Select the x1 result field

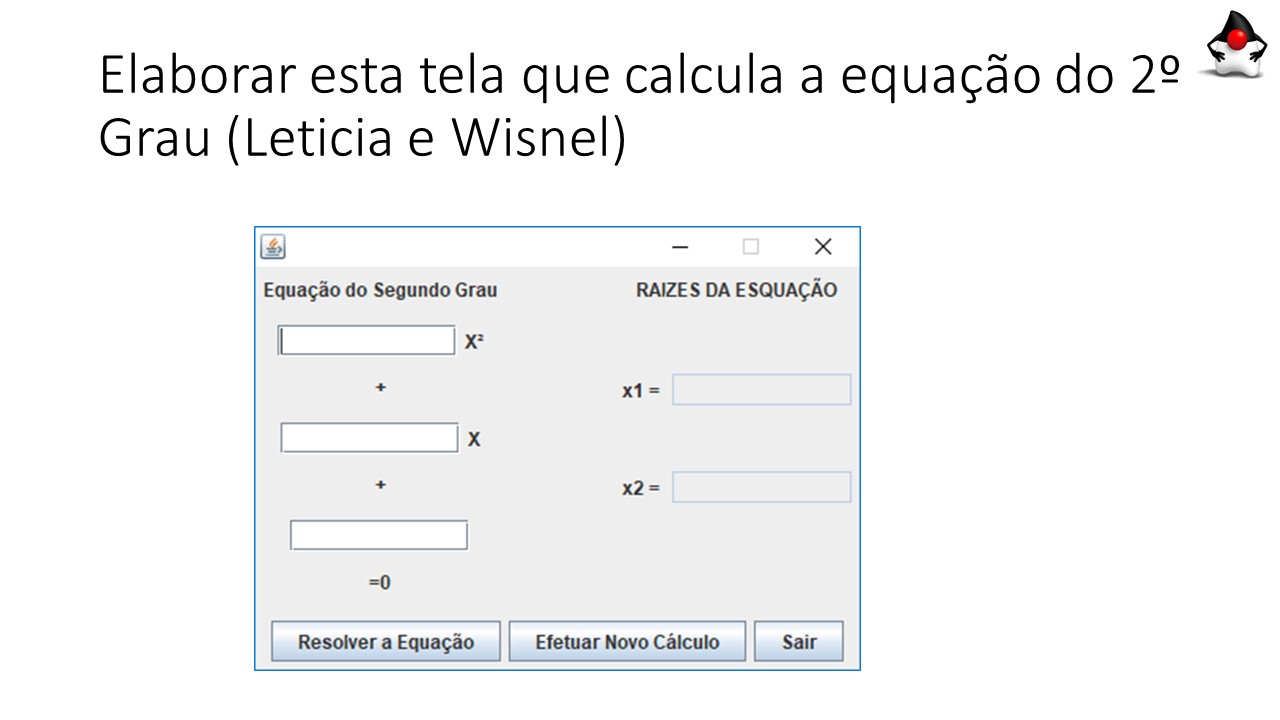(x=761, y=390)
